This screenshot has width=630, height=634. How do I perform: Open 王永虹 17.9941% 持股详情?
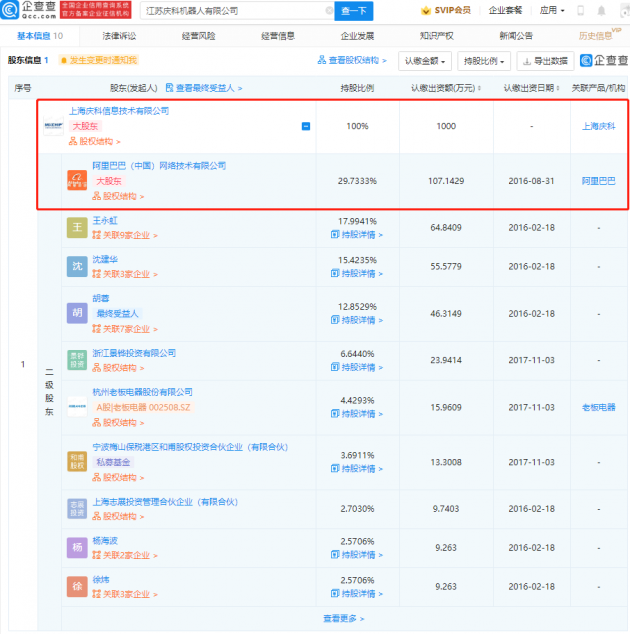357,235
